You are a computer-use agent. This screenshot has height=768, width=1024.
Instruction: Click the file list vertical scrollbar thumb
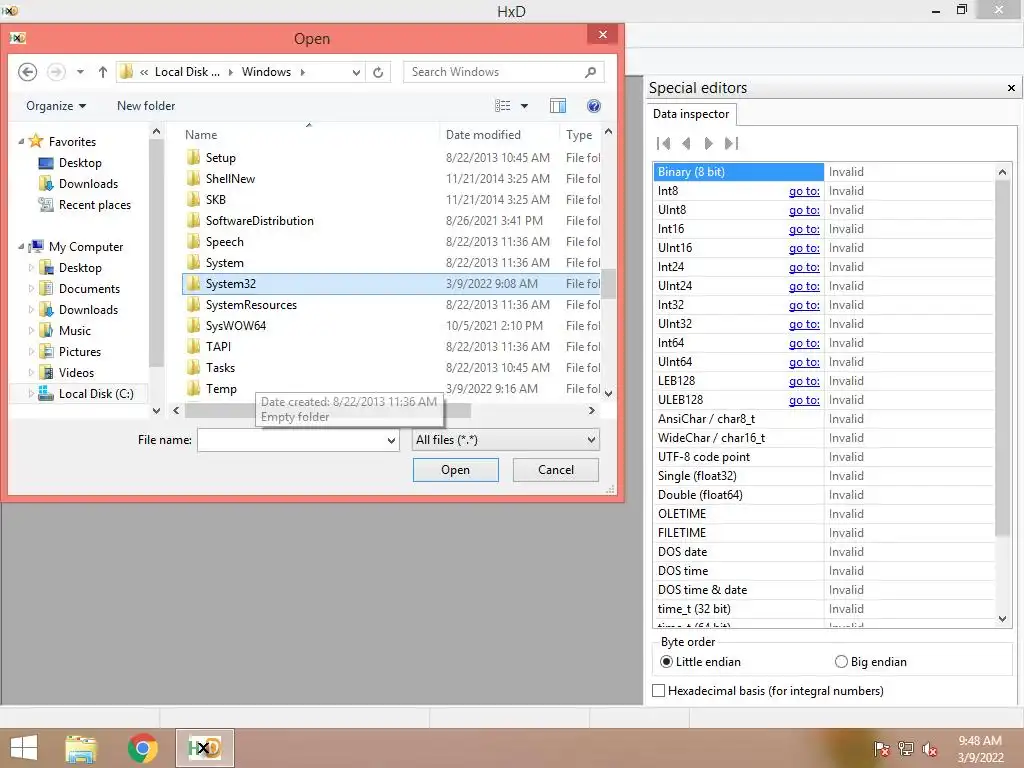(609, 283)
